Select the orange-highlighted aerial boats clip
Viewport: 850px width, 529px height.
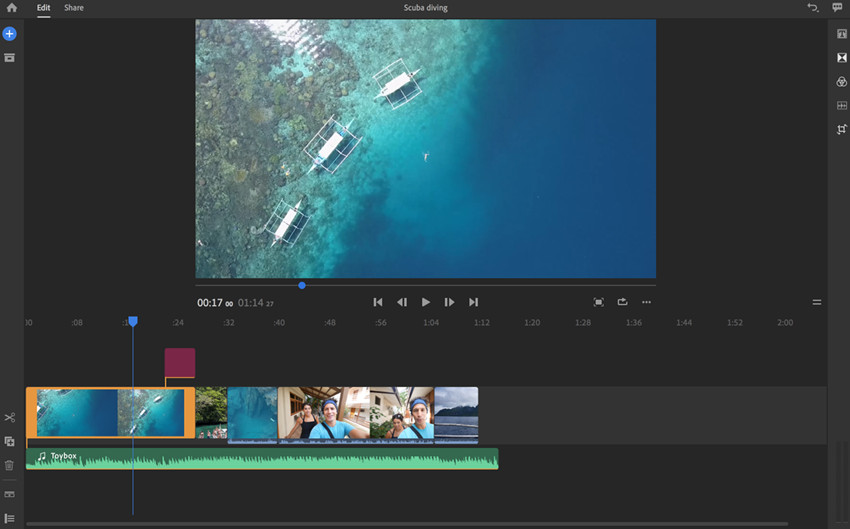pyautogui.click(x=111, y=412)
